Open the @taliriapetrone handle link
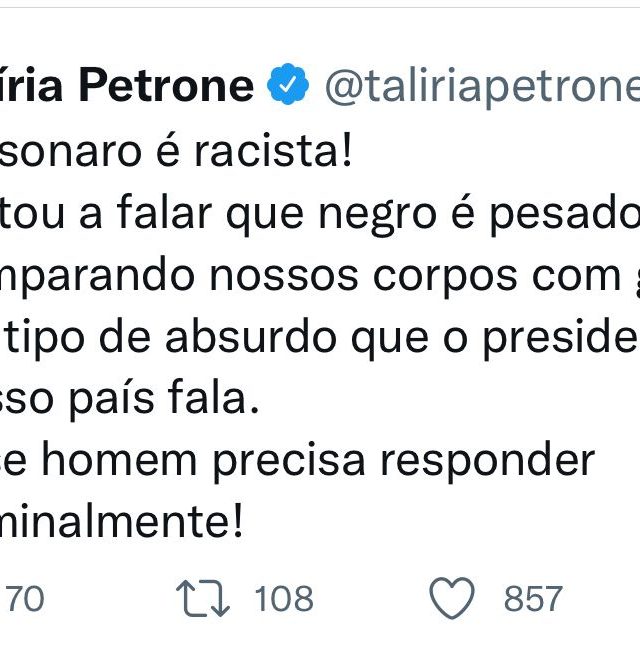Viewport: 640px width, 657px height. point(482,88)
